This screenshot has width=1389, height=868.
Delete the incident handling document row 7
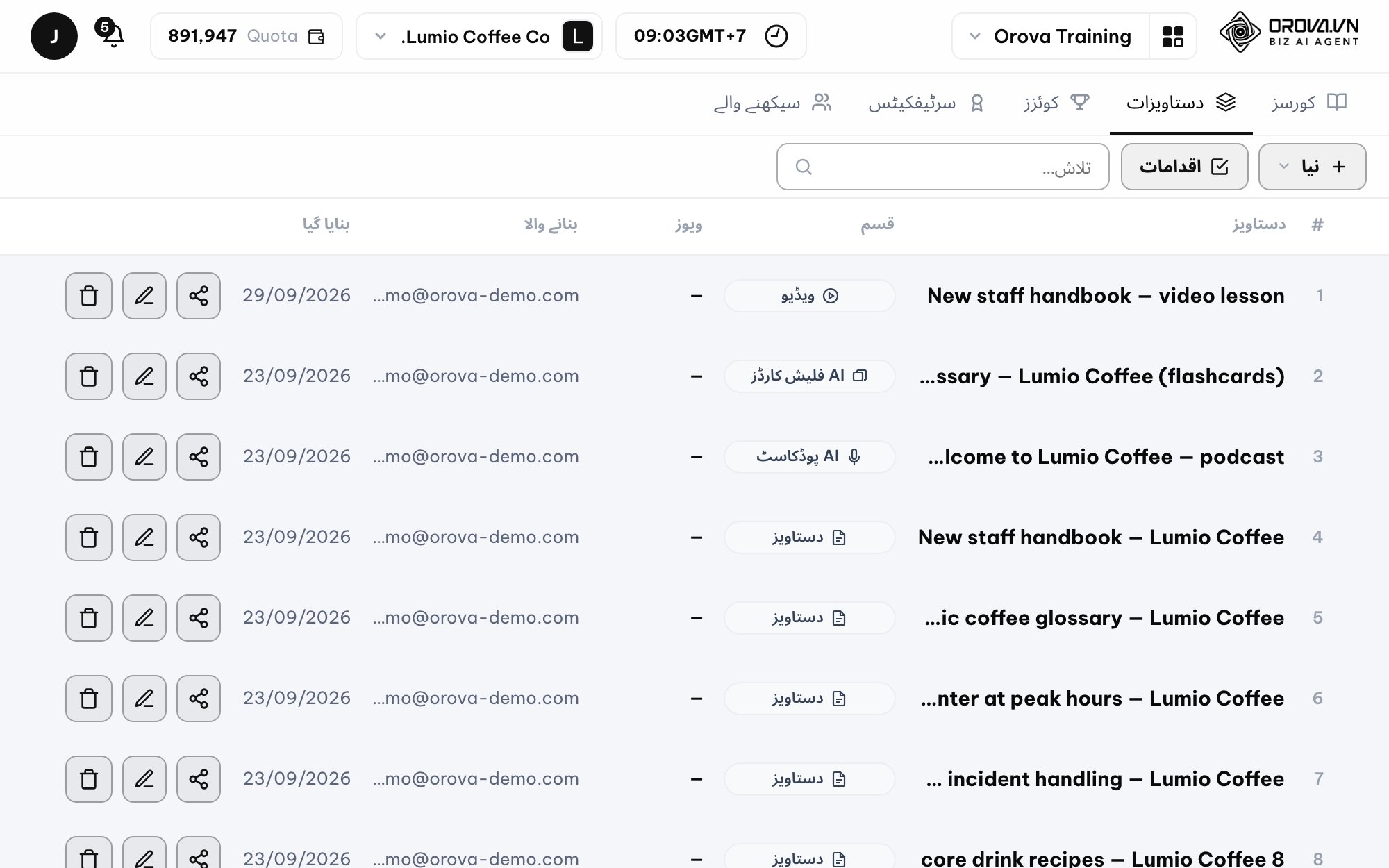click(89, 779)
